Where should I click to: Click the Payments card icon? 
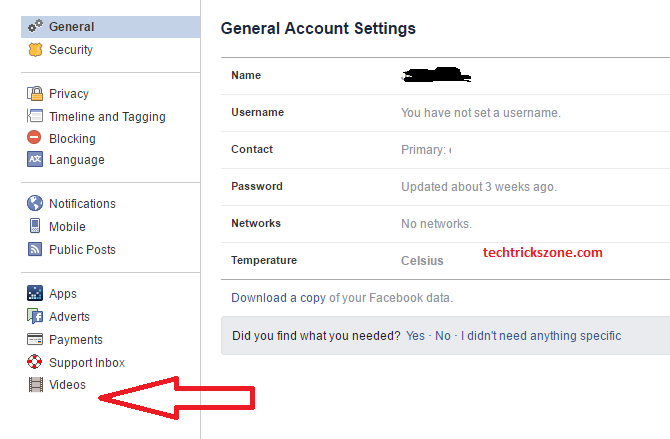[35, 340]
